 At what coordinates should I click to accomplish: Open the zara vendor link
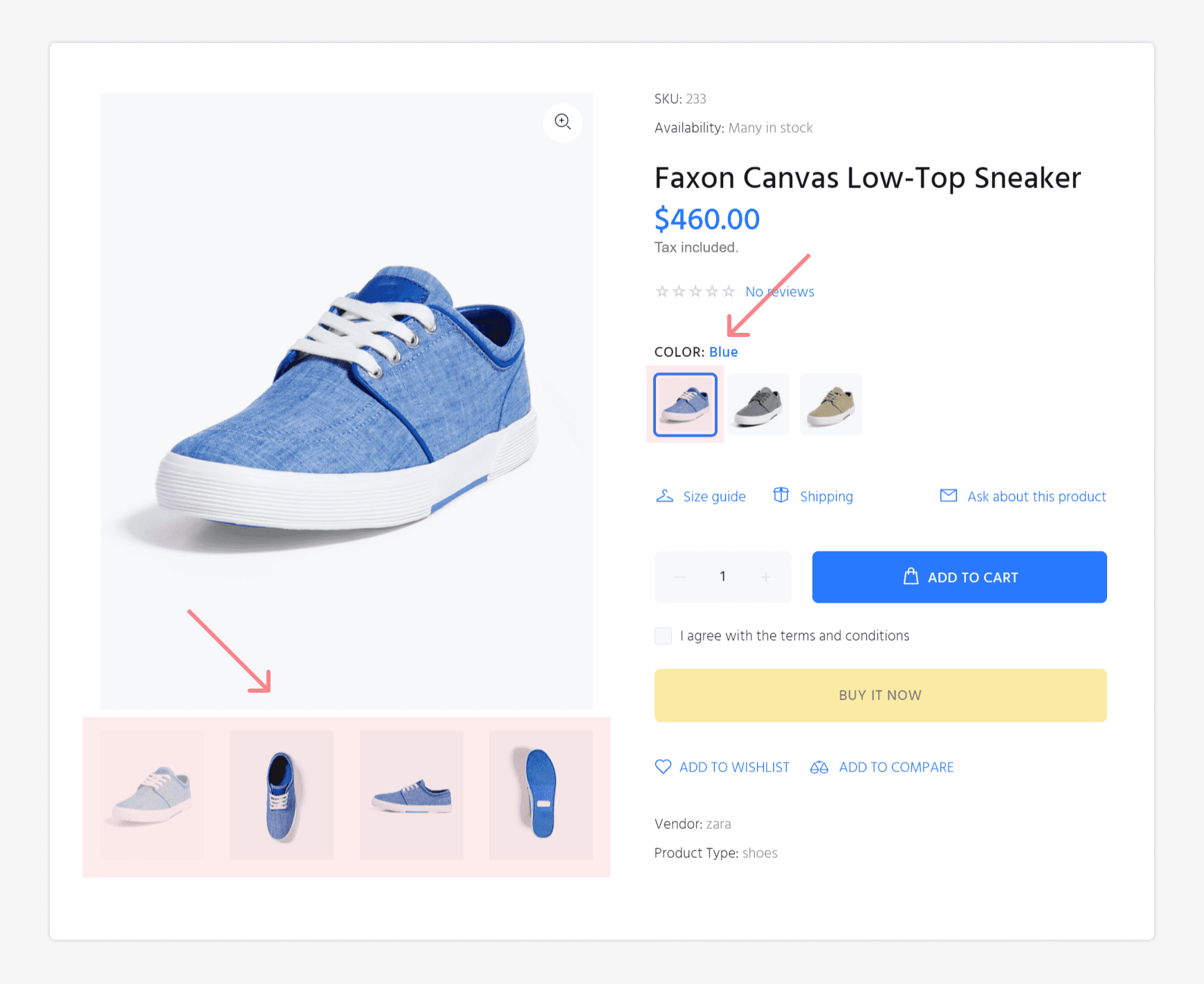(718, 823)
